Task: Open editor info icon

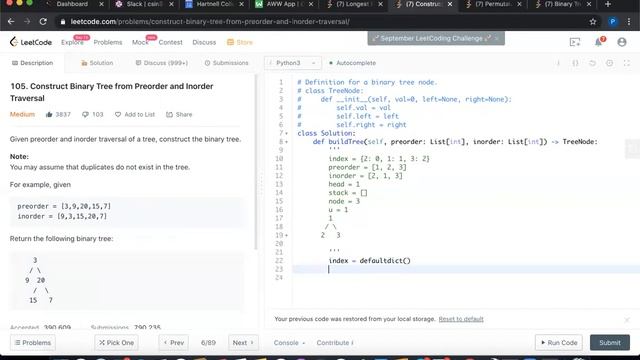Action: [558, 63]
